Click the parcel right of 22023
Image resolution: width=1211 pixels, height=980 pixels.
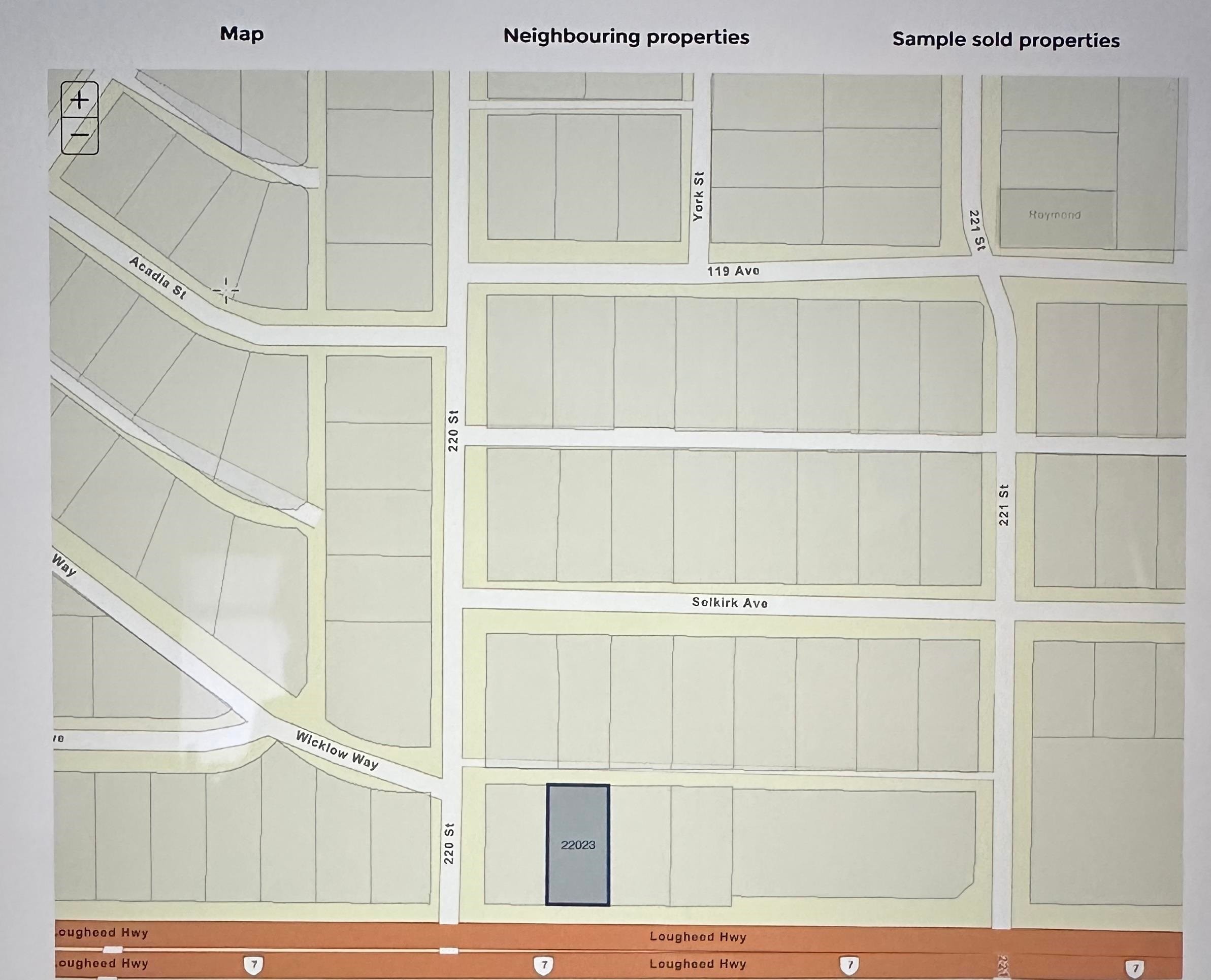point(640,845)
